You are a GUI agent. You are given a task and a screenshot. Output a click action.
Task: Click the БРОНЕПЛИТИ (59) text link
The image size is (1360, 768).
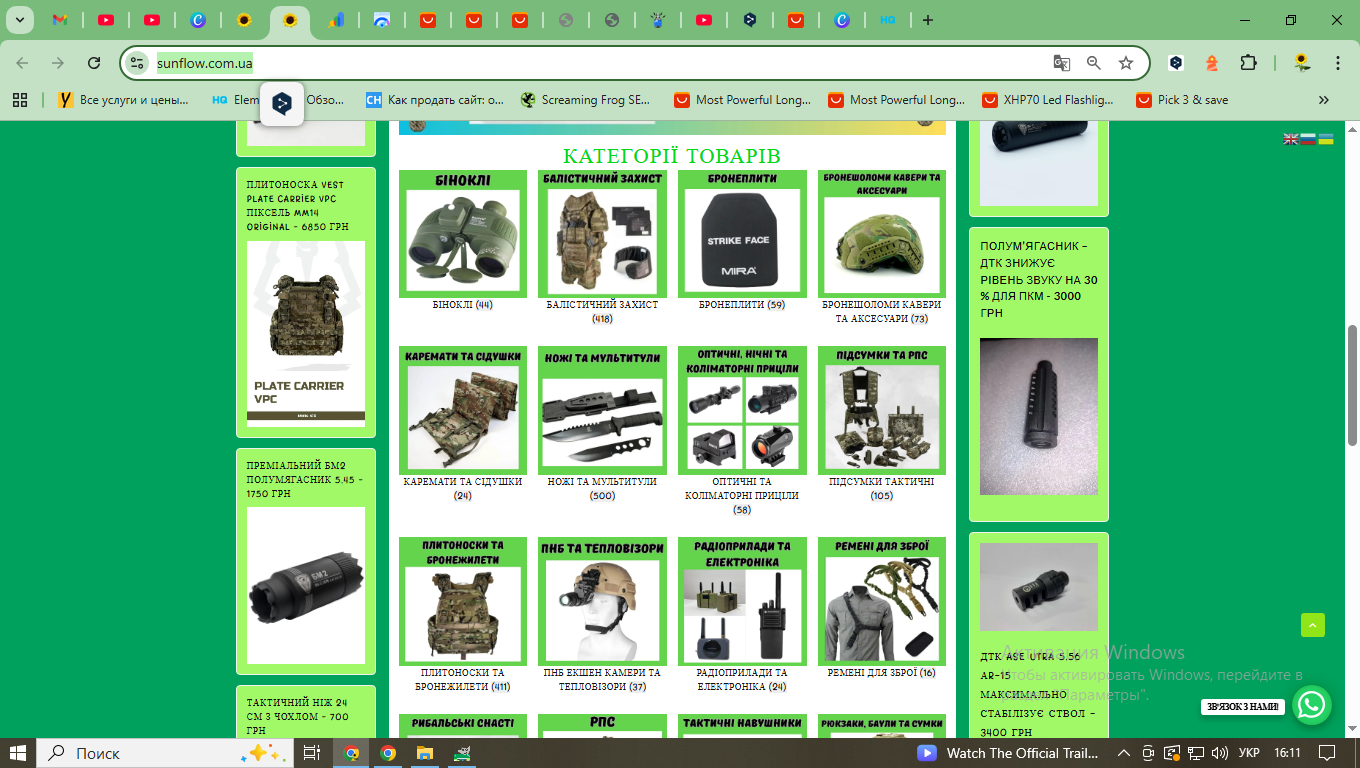click(x=742, y=305)
